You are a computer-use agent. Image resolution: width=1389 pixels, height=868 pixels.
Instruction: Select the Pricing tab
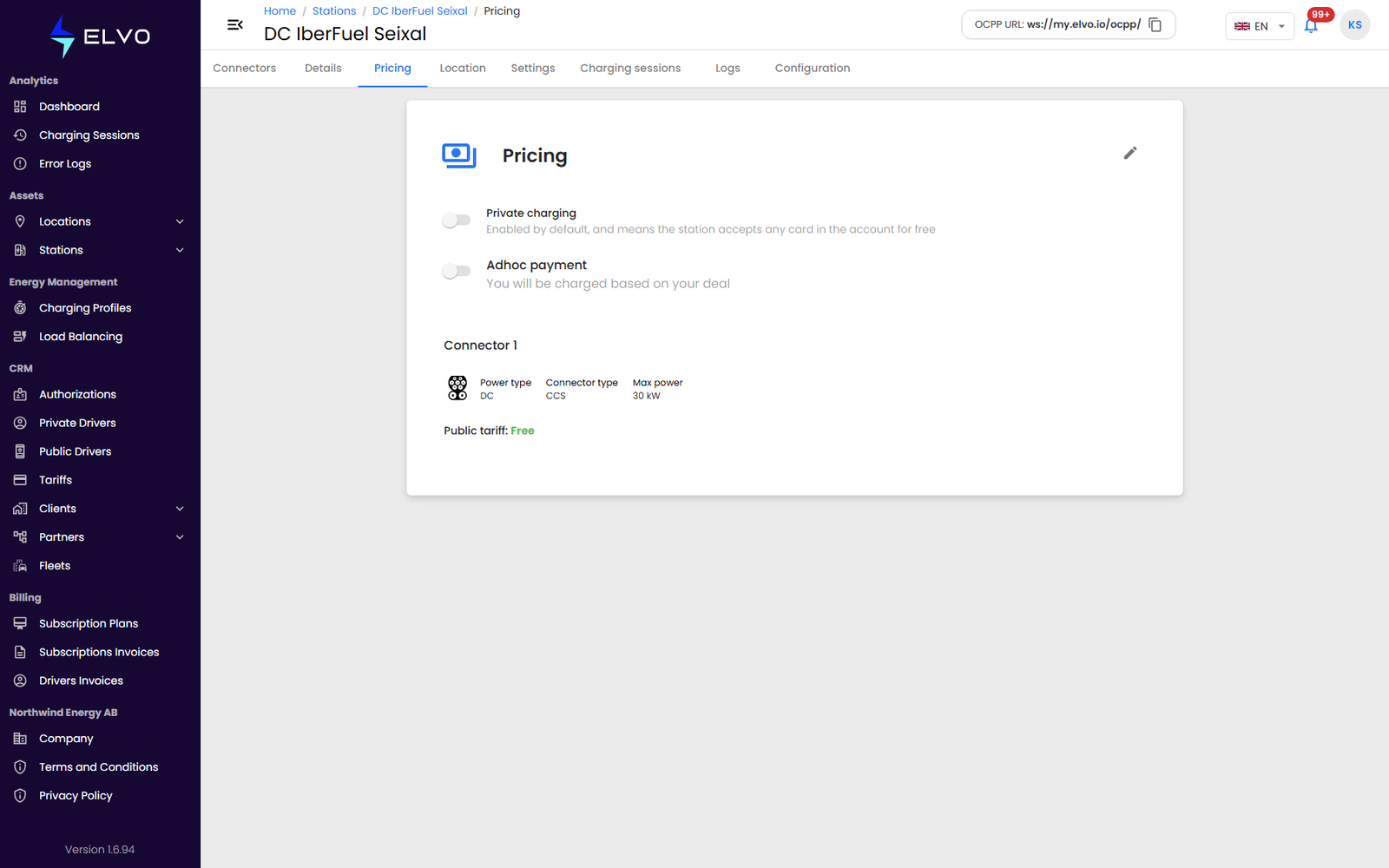(392, 69)
